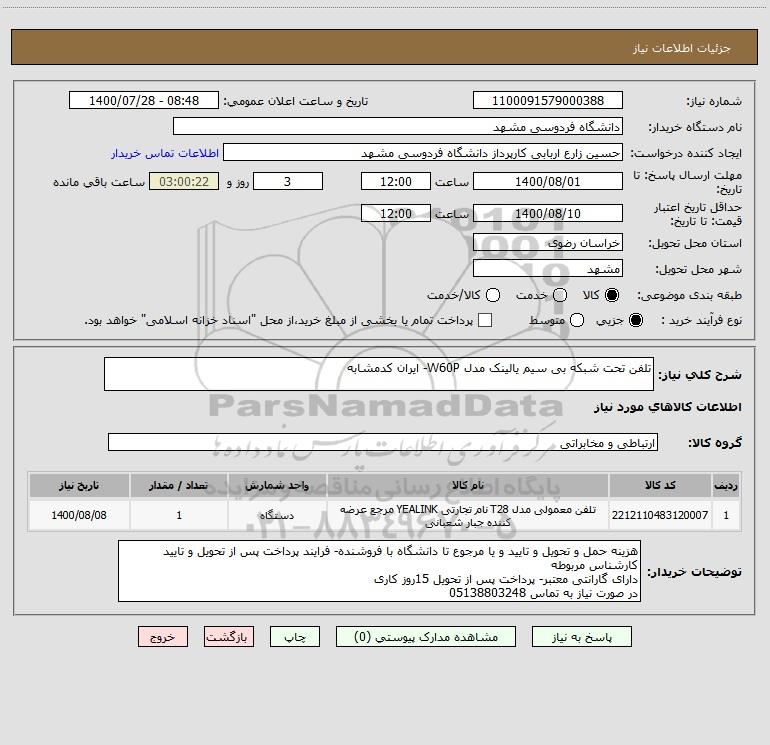
Task: Click the 'خروج' exit button
Action: coord(163,637)
